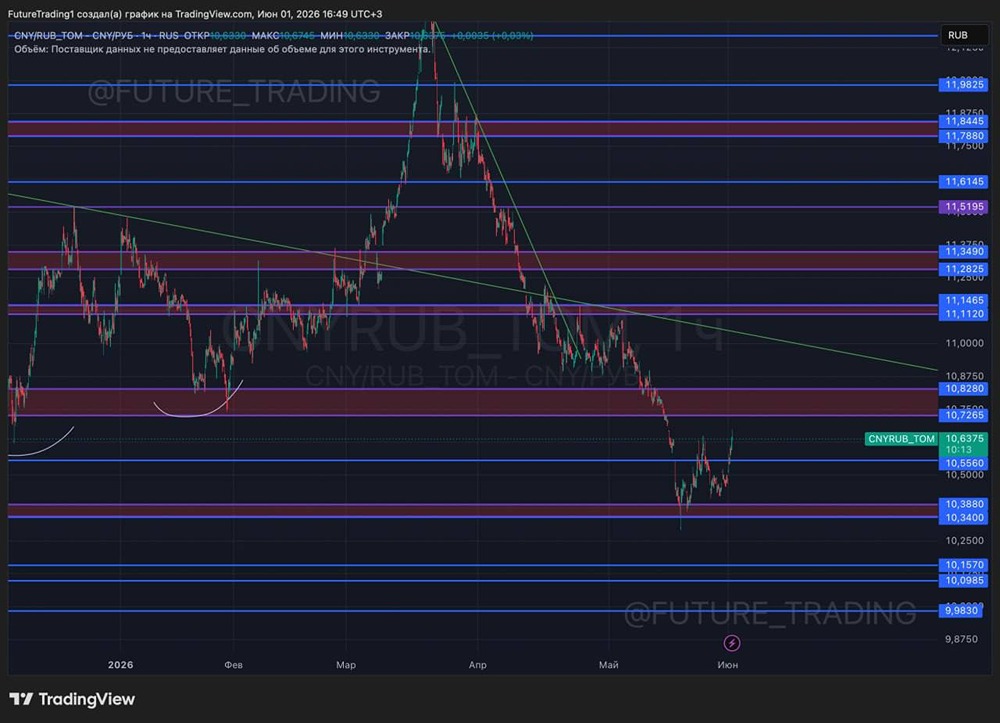Click the FutureTrading1 chart author header text
The width and height of the screenshot is (1000, 723).
pyautogui.click(x=195, y=13)
